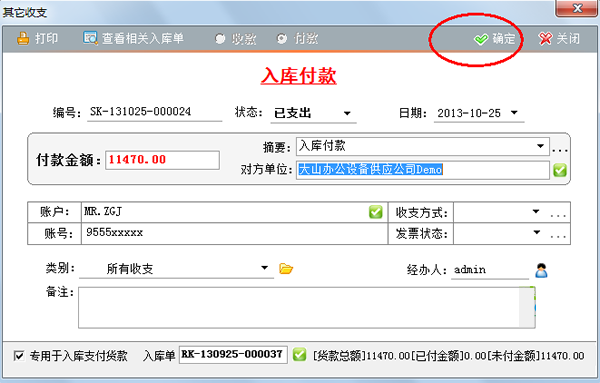Screen dimensions: 600x383
Task: Expand the 摘要 dropdown arrow
Action: coord(540,146)
